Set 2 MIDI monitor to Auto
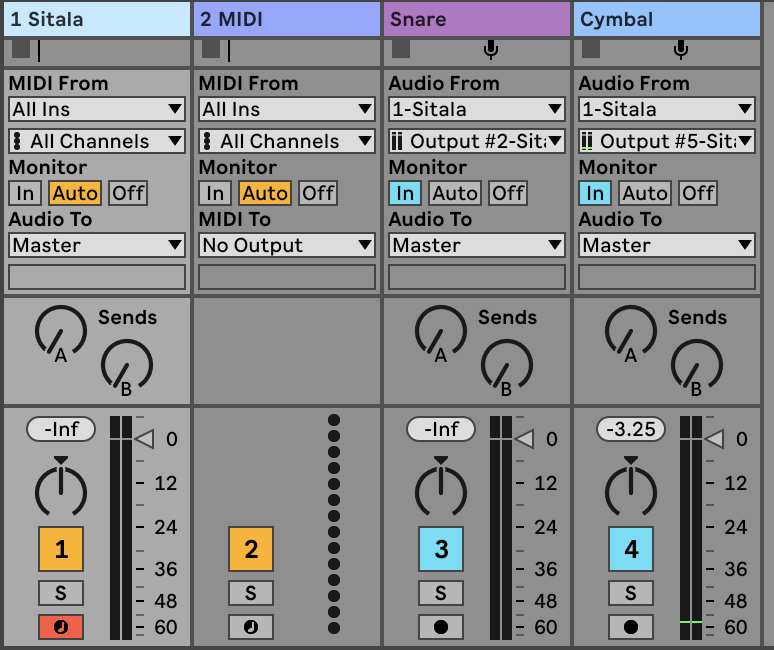The width and height of the screenshot is (774, 650). pos(265,193)
